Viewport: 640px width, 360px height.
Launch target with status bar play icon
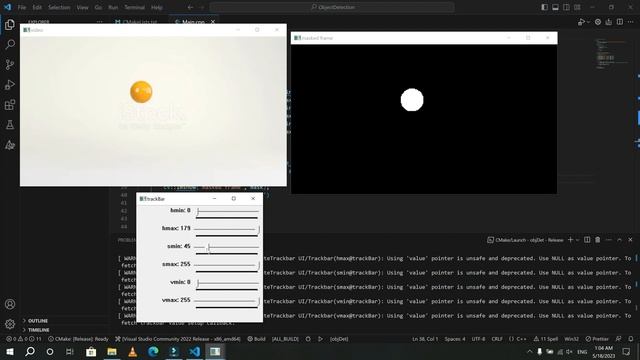pos(320,339)
